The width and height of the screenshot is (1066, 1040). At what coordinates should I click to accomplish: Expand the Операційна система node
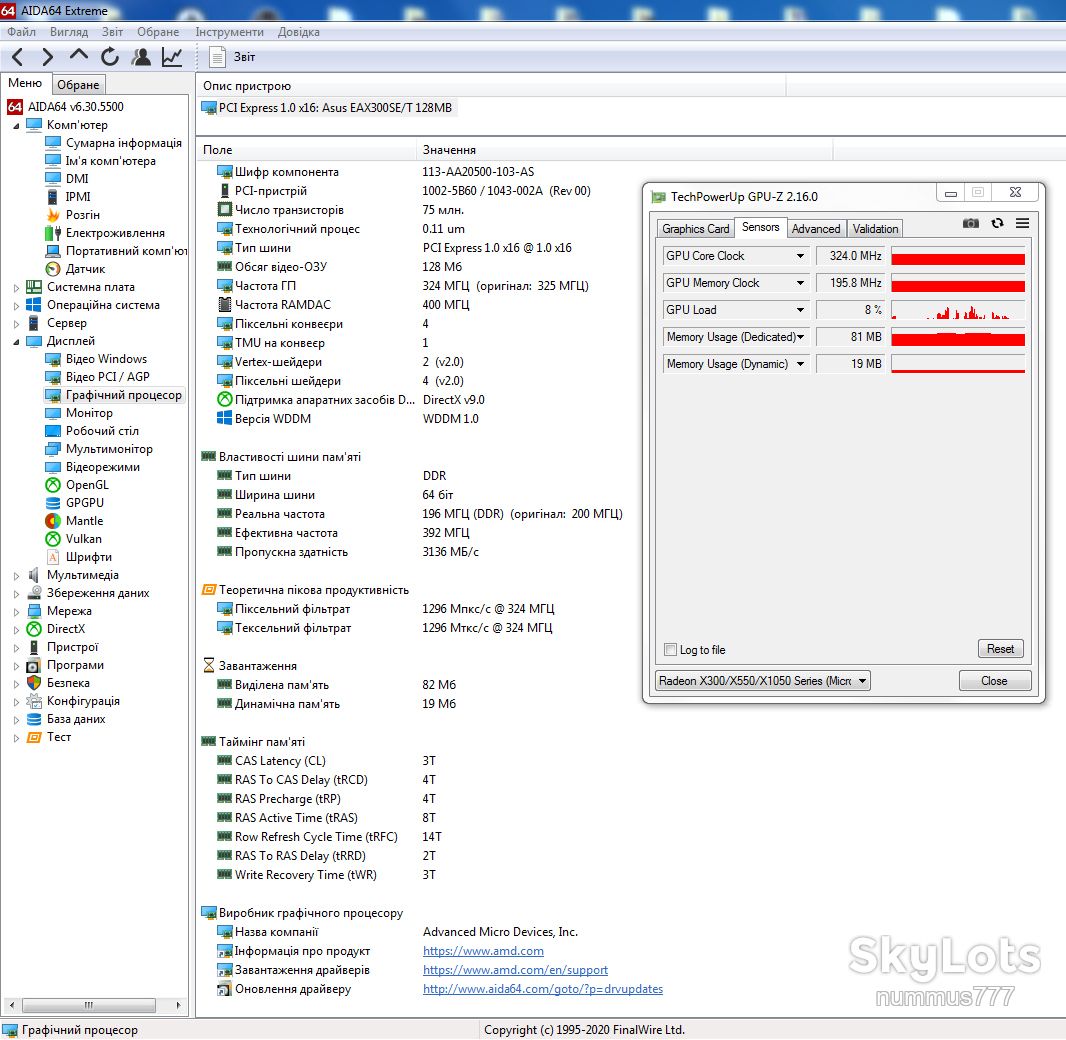[x=16, y=306]
